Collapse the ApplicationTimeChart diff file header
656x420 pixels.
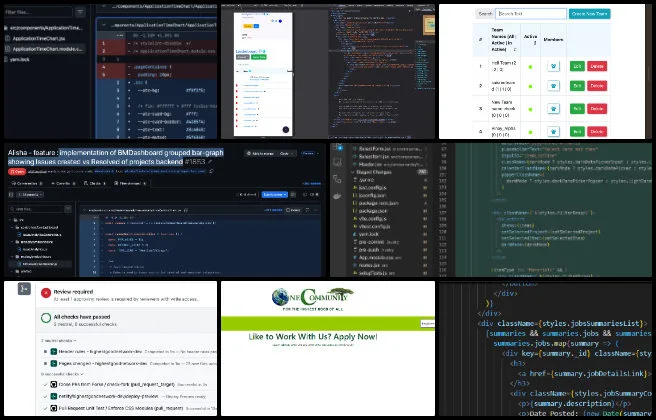[x=103, y=25]
